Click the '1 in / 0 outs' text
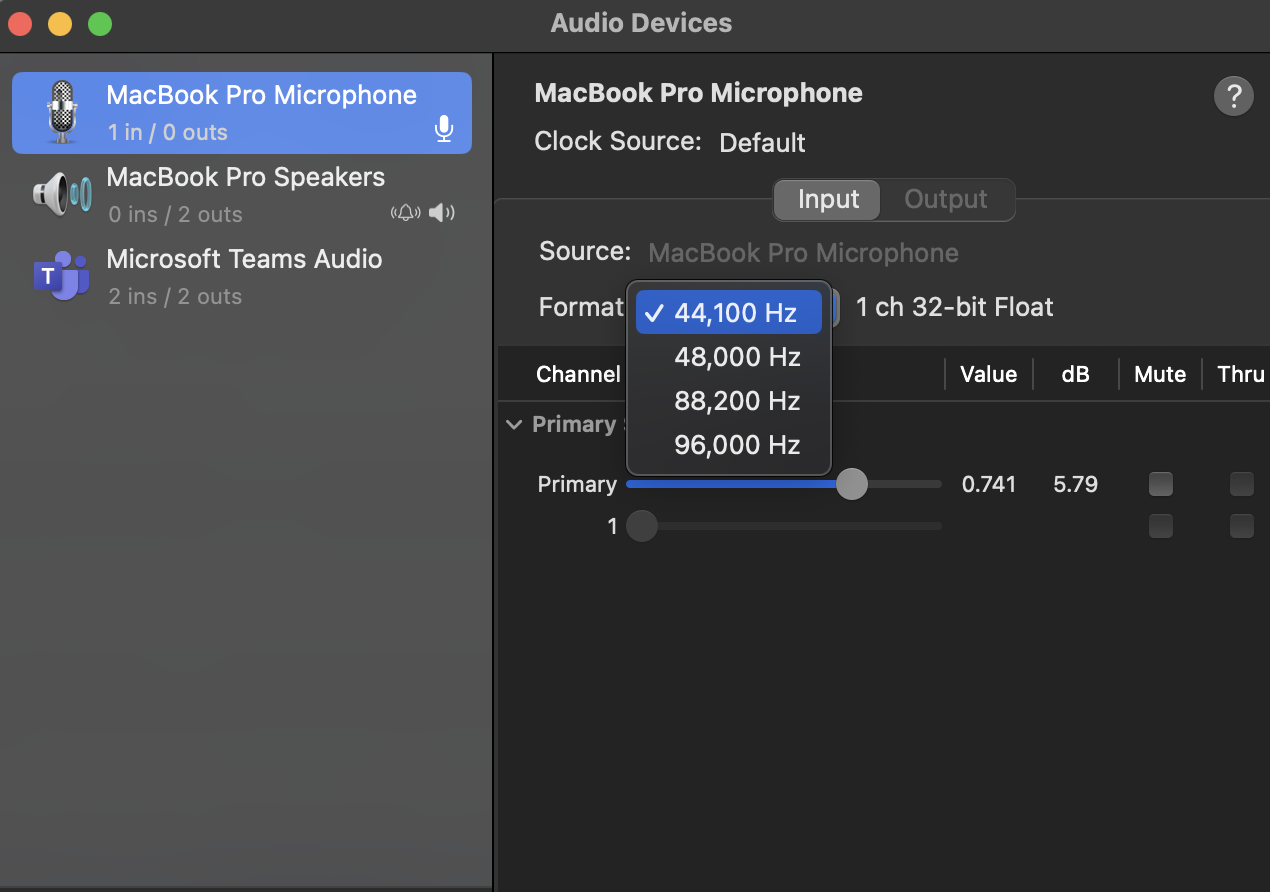The height and width of the screenshot is (892, 1270). 168,132
